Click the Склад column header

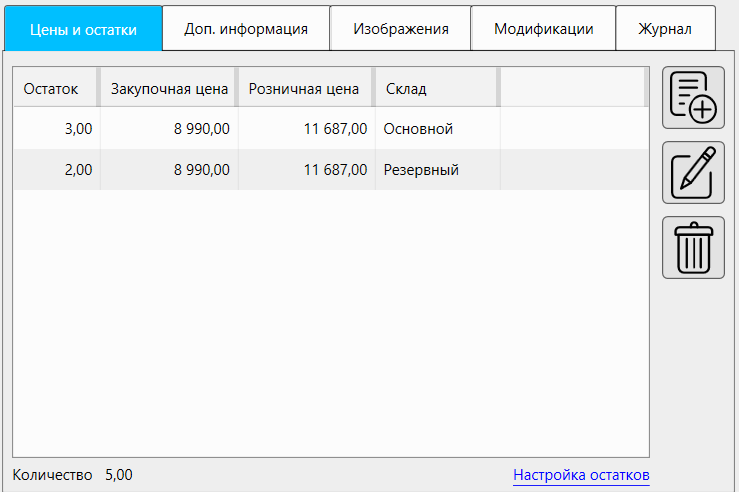click(406, 88)
